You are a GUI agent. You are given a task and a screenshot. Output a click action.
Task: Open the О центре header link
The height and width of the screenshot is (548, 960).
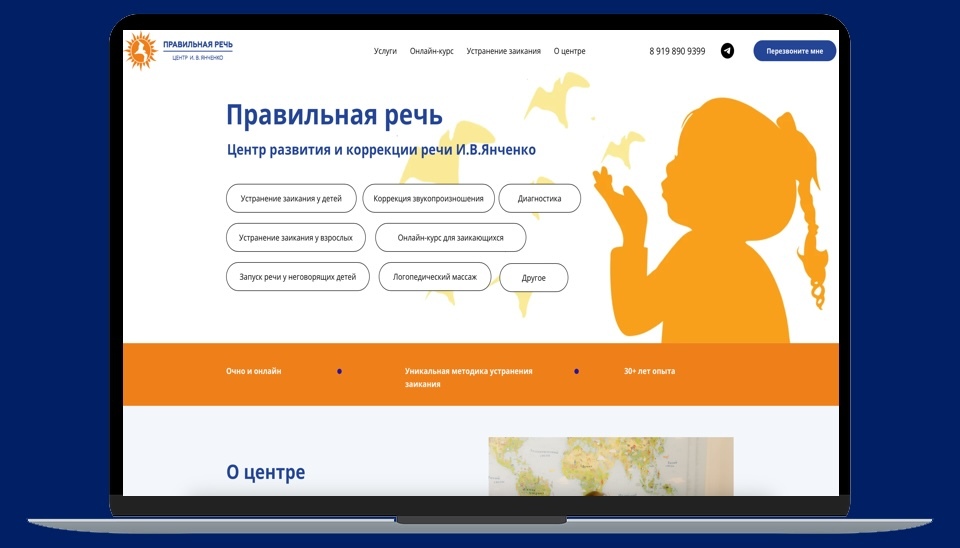[x=569, y=51]
